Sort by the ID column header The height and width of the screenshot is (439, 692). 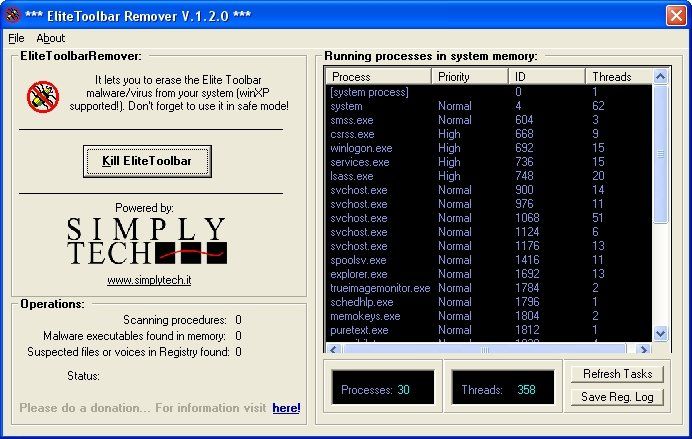click(x=547, y=77)
